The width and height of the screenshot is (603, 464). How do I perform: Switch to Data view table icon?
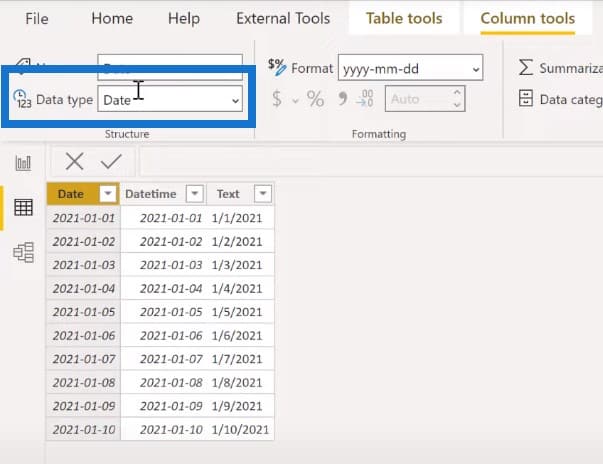[23, 208]
